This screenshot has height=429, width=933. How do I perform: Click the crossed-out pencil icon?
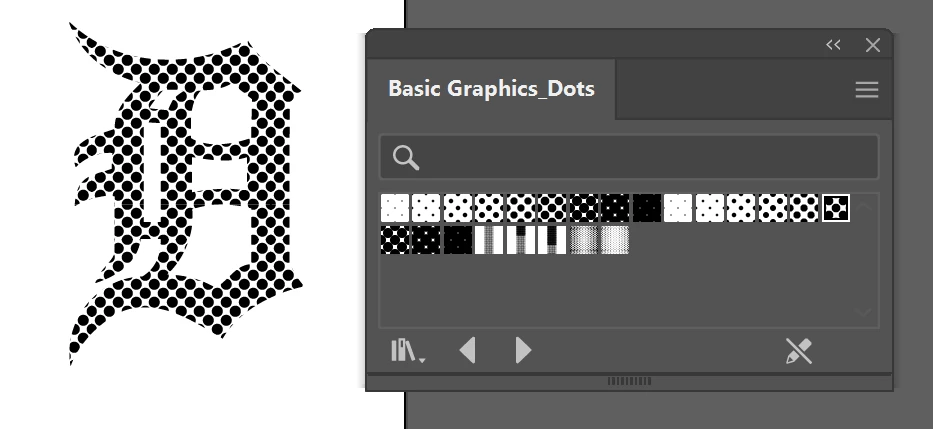(799, 350)
